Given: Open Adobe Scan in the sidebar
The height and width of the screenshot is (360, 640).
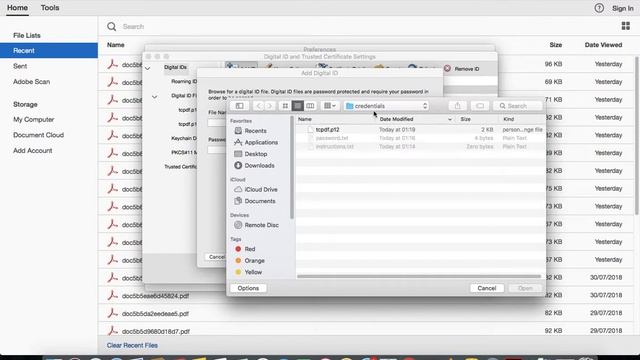Looking at the screenshot, I should click(x=31, y=82).
